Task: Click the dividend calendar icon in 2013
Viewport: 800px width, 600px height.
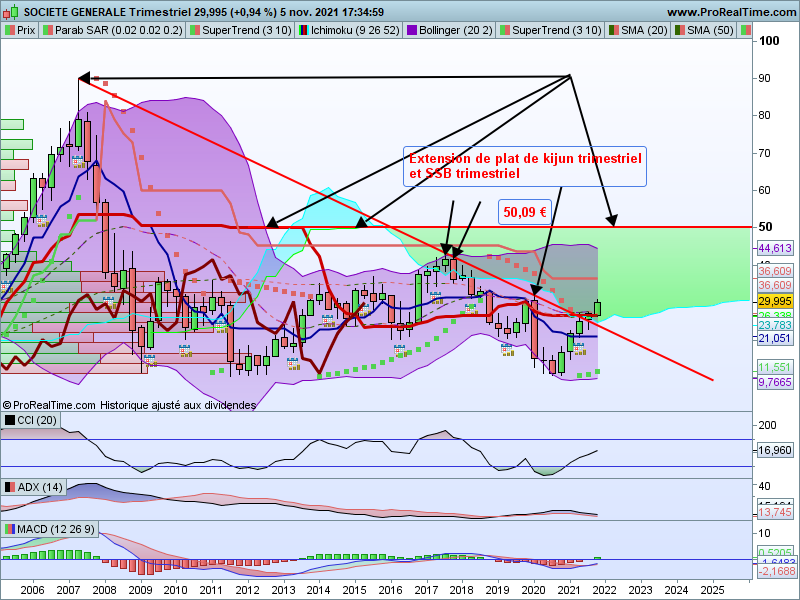Action: coord(293,364)
